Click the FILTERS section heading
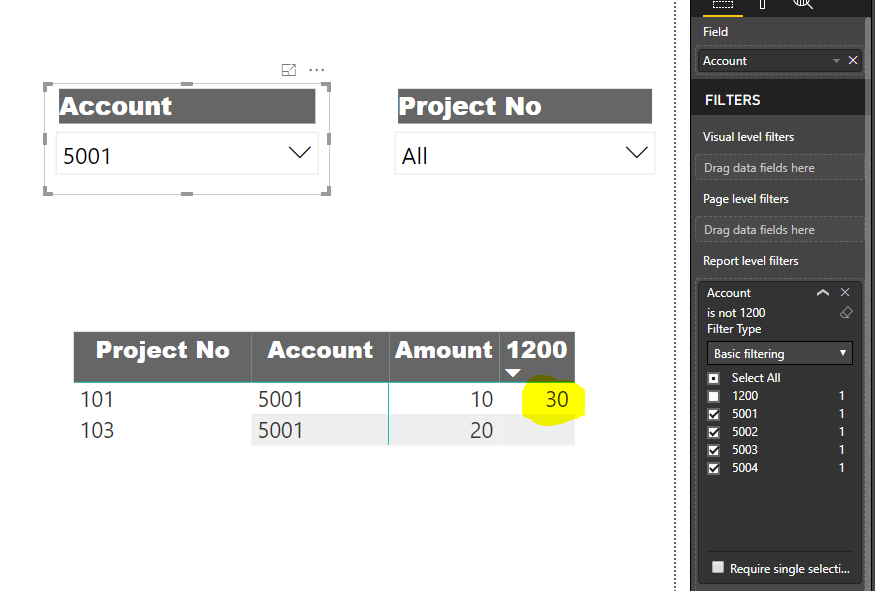The image size is (875, 591). coord(732,100)
